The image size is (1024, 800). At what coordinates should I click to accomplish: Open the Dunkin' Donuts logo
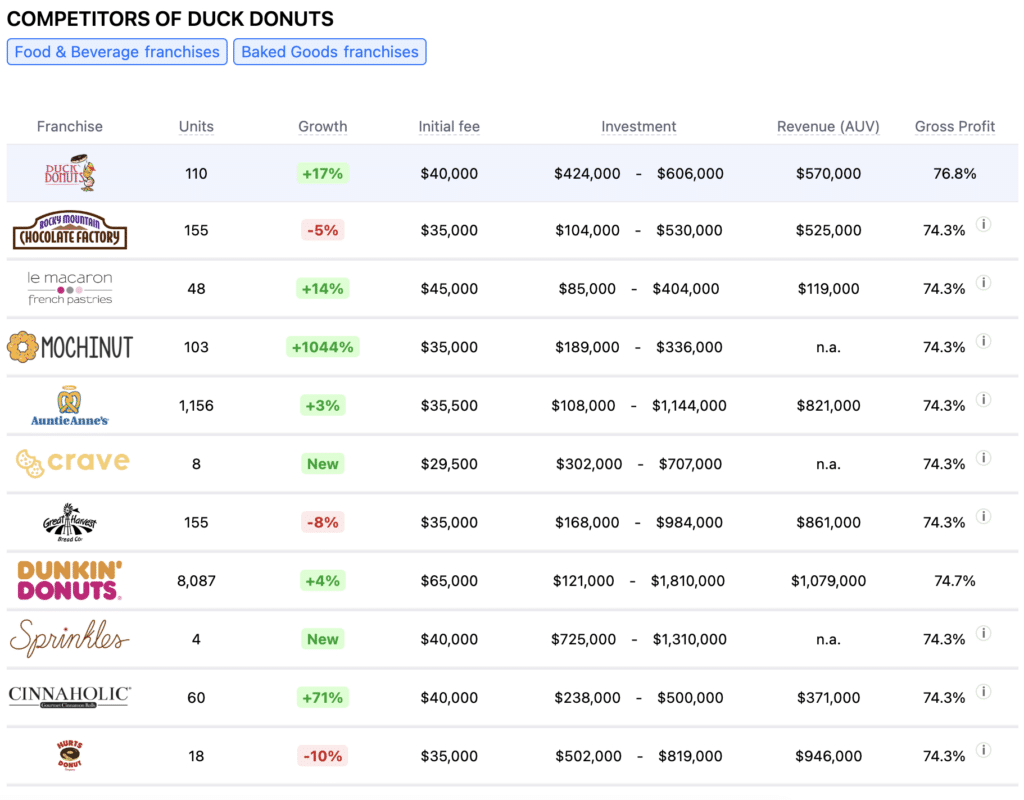coord(69,580)
